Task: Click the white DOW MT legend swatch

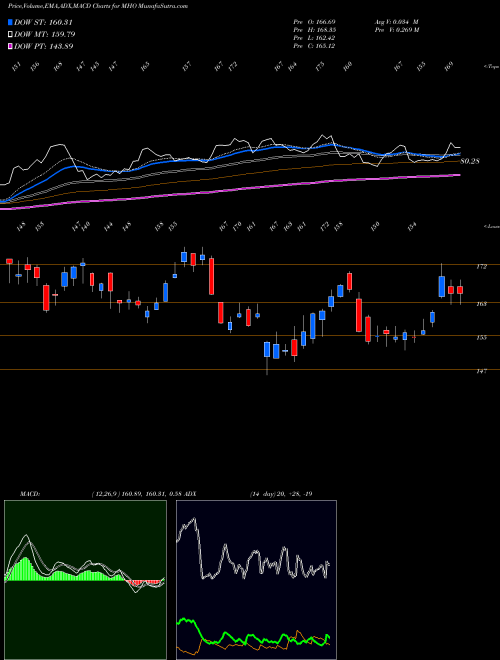Action: tap(11, 34)
